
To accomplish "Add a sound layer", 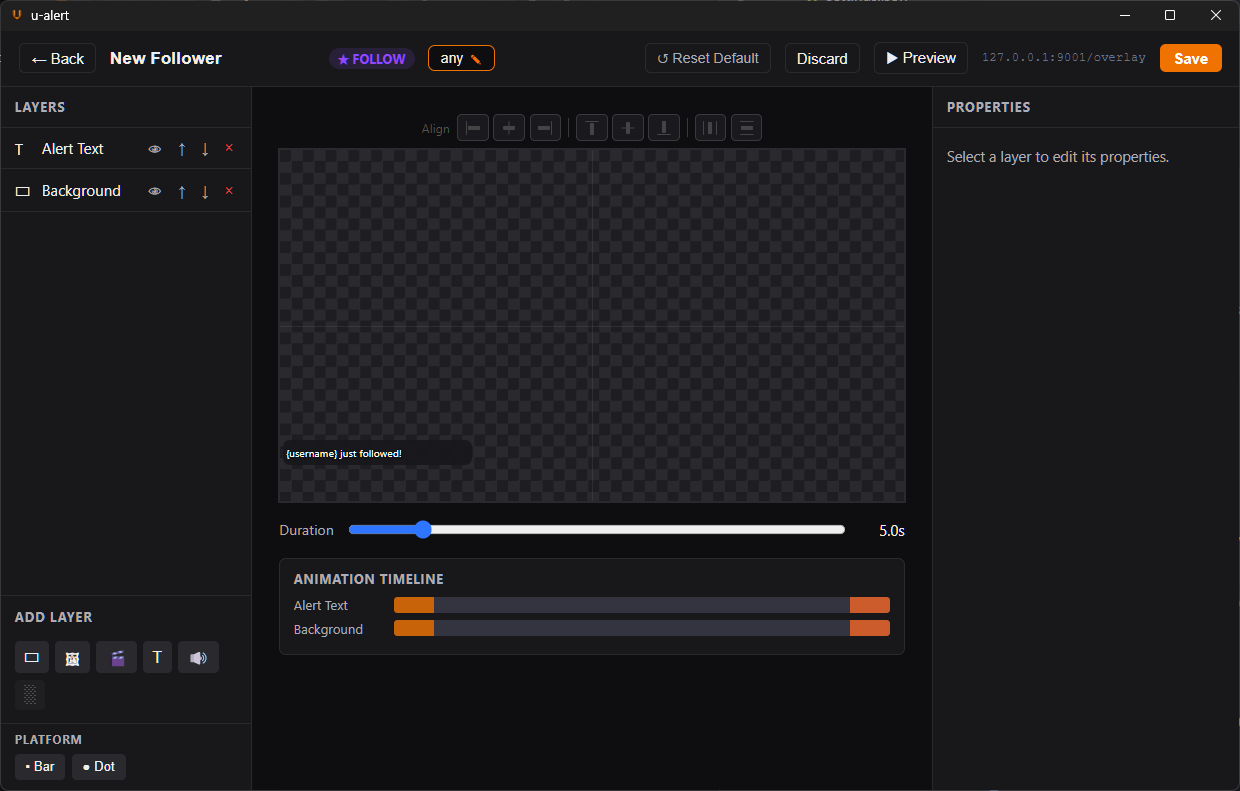I will 198,657.
